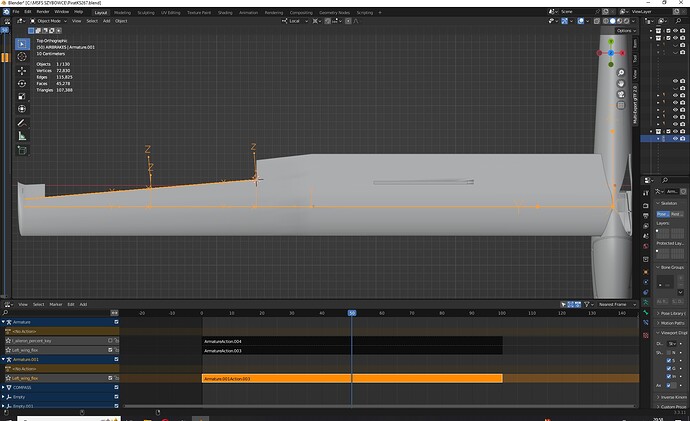The width and height of the screenshot is (690, 421).
Task: Expand the Empty NLA track
Action: click(3, 397)
